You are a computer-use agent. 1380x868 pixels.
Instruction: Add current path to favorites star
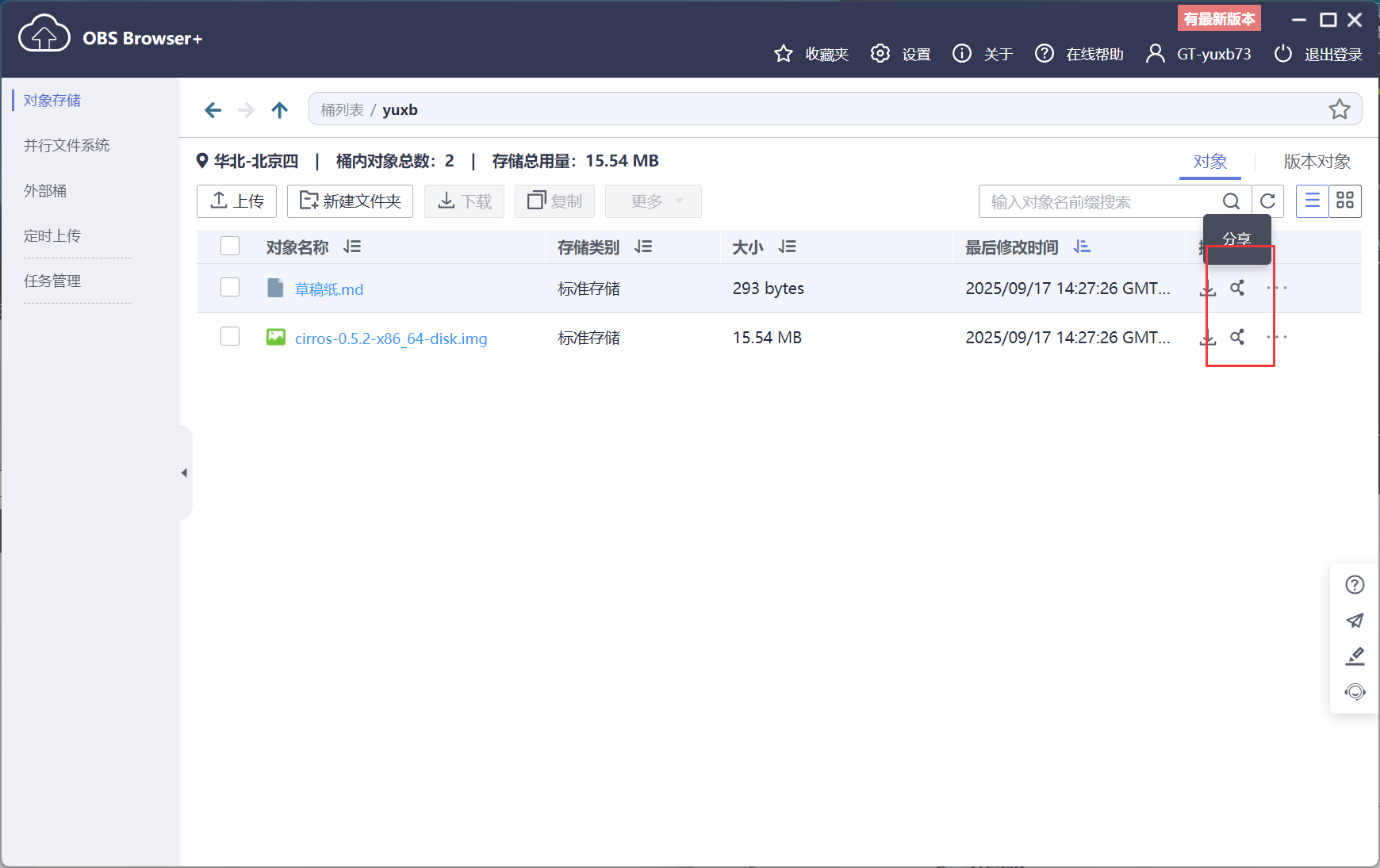click(x=1340, y=109)
